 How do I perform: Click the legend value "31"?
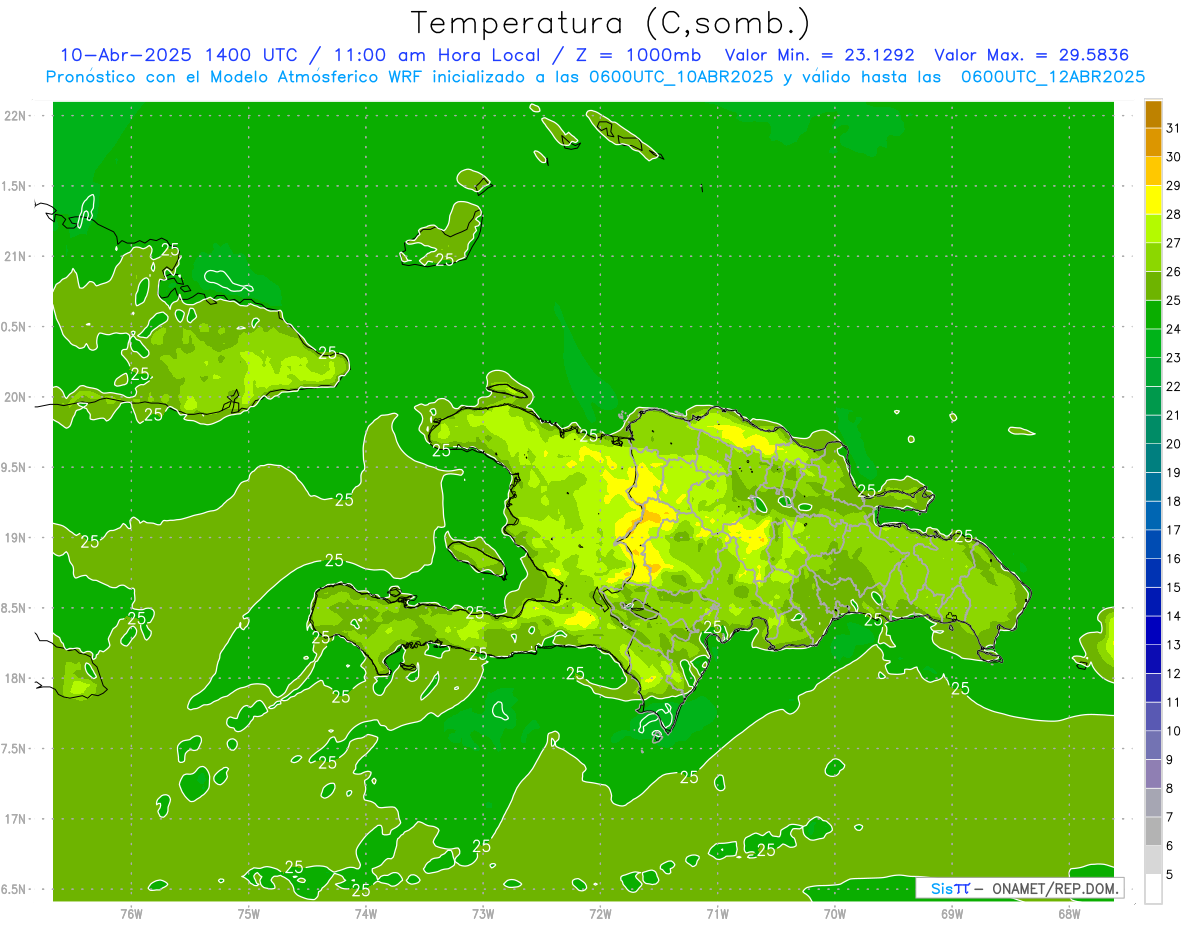click(x=1174, y=128)
